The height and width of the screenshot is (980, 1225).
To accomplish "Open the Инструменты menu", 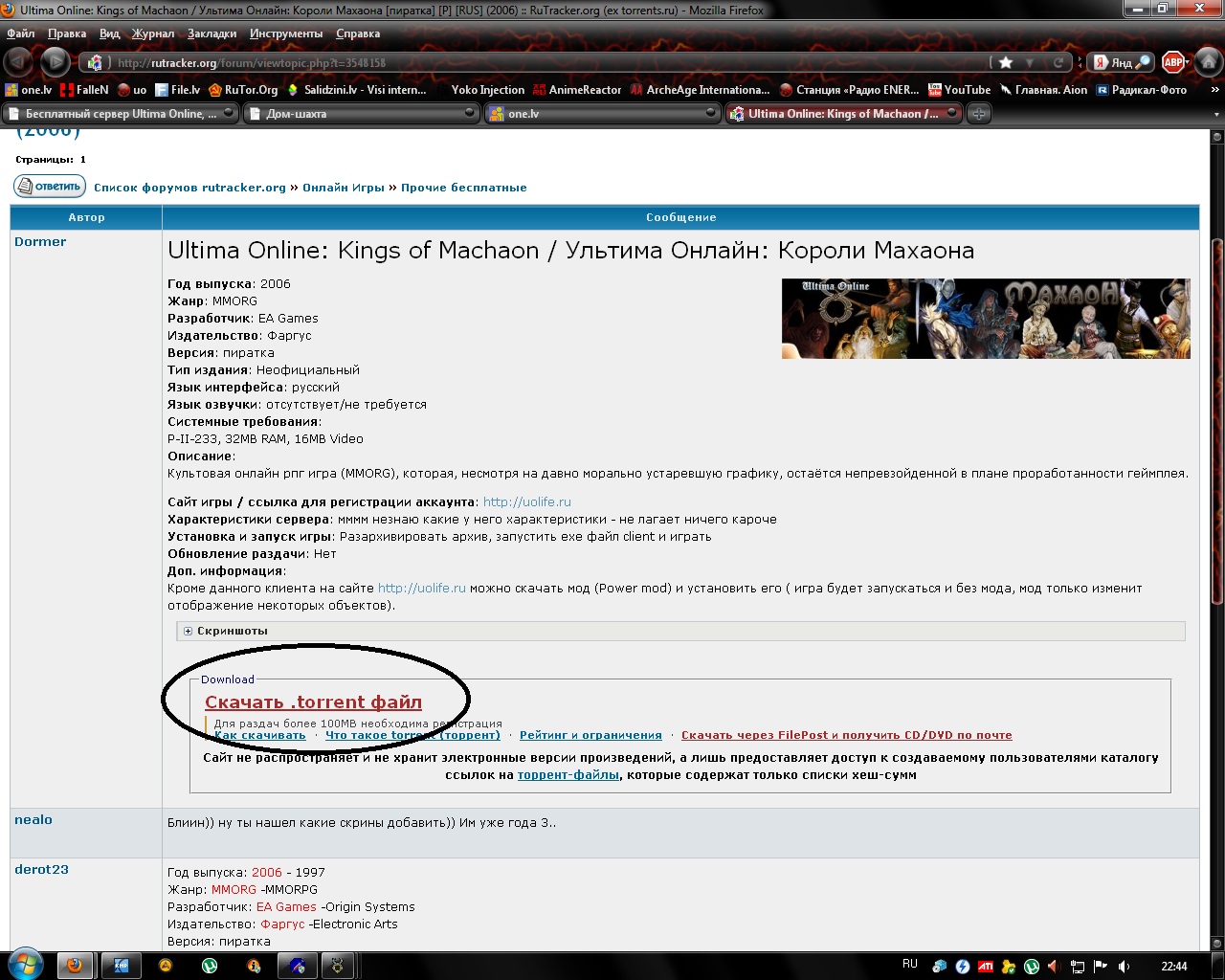I will [x=286, y=33].
